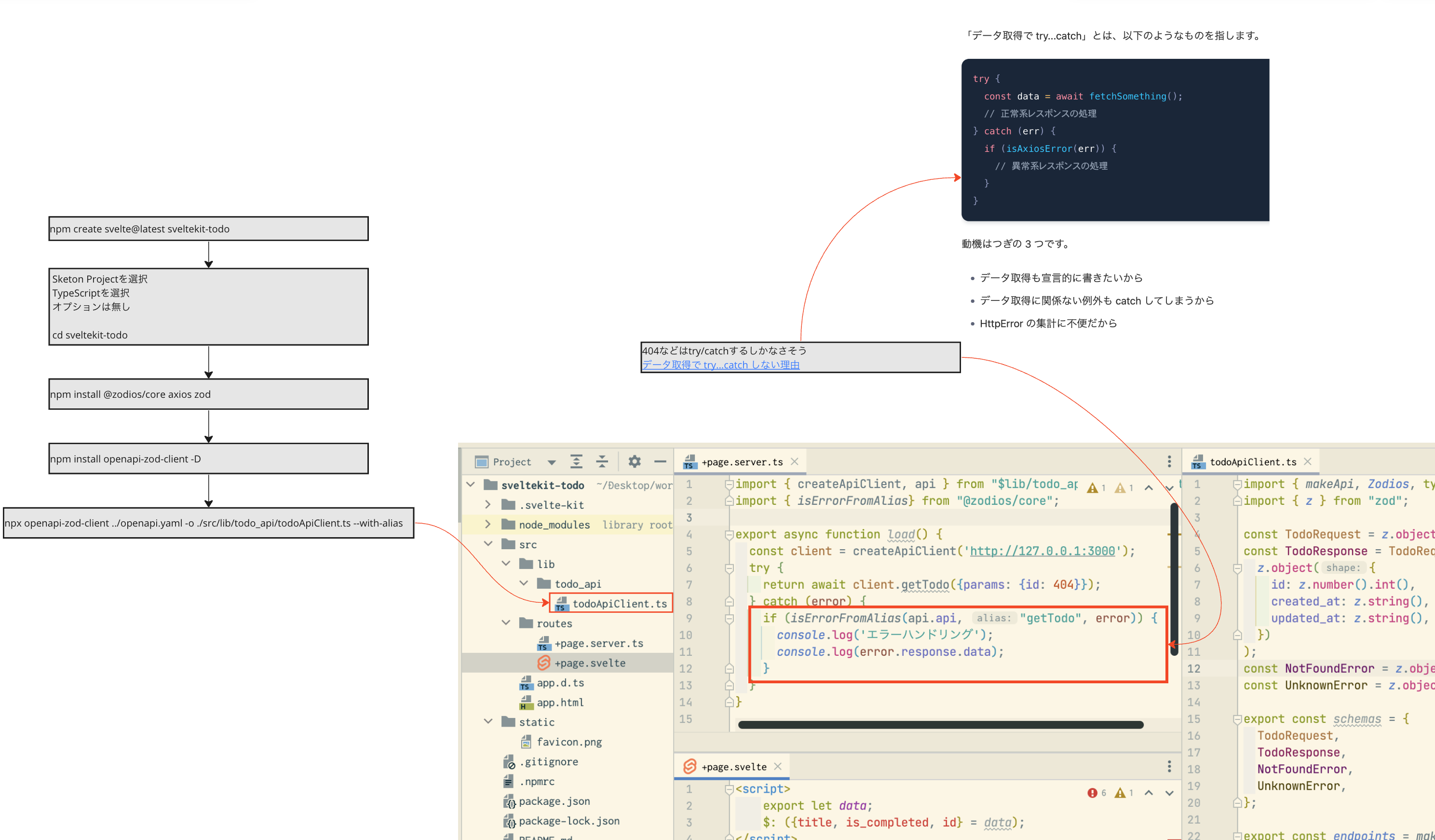Viewport: 1435px width, 840px height.
Task: Click the red error indicator in +page.svelte
Action: [1092, 793]
